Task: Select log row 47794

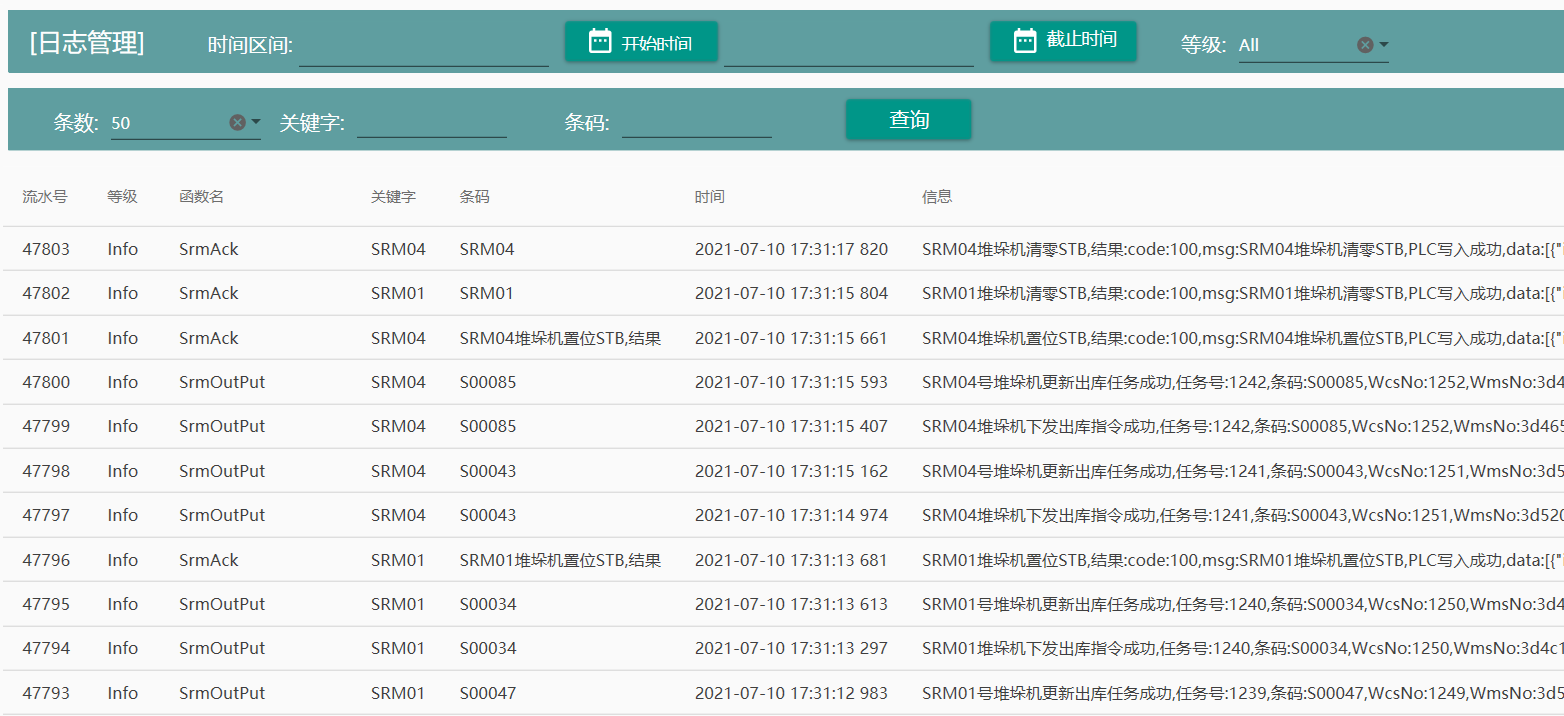Action: click(782, 648)
